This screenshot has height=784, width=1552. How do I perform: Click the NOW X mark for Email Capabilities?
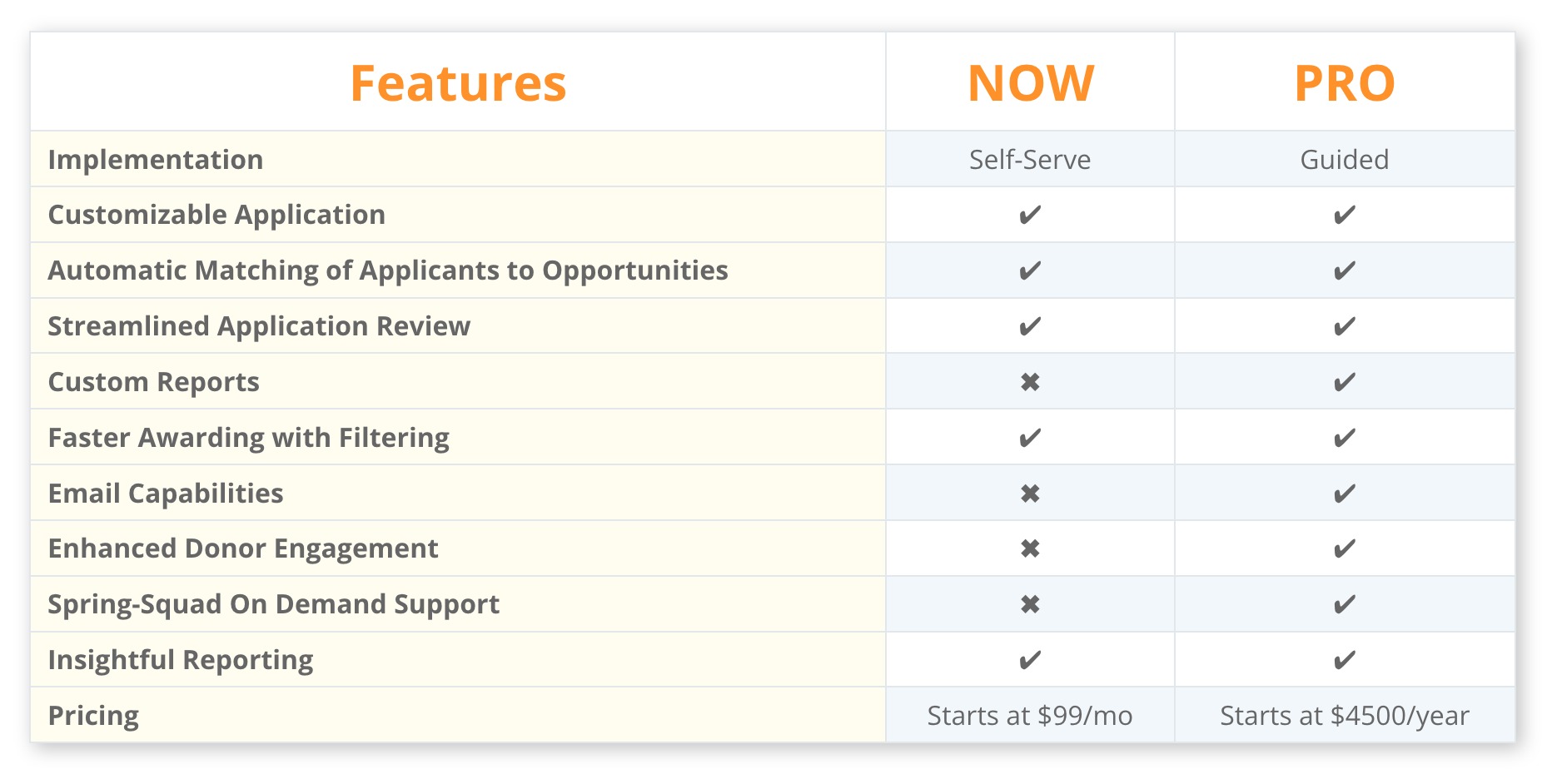tap(1030, 494)
